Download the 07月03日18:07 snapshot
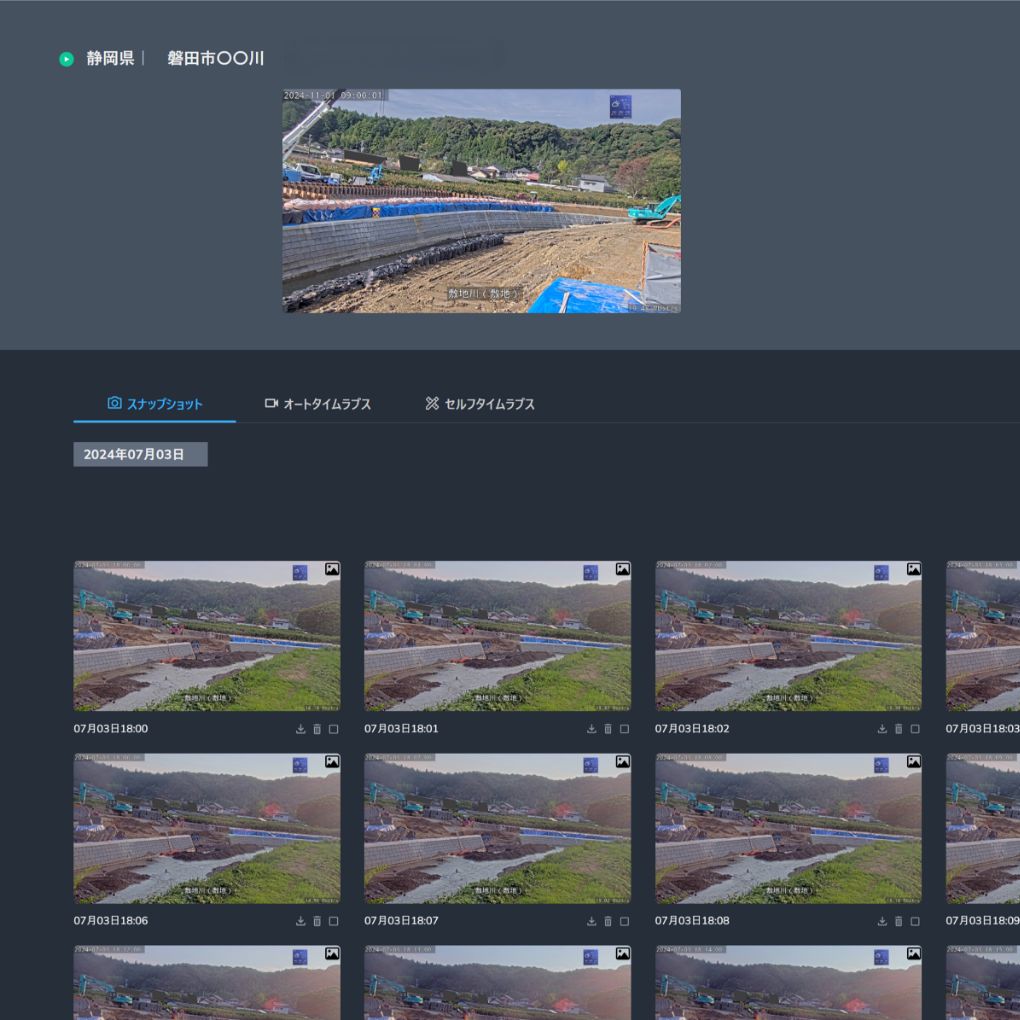The height and width of the screenshot is (1020, 1020). tap(591, 921)
